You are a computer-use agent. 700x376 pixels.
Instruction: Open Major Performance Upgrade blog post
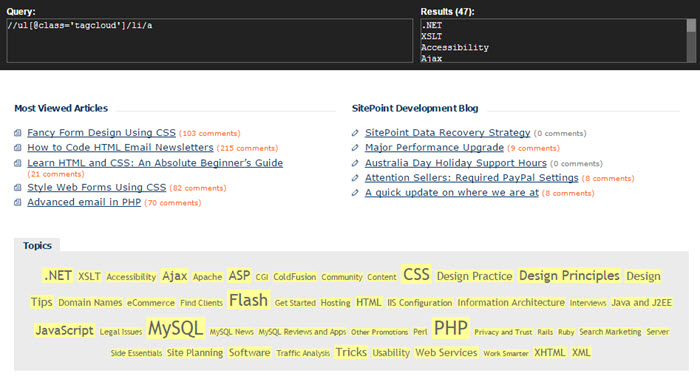click(434, 147)
